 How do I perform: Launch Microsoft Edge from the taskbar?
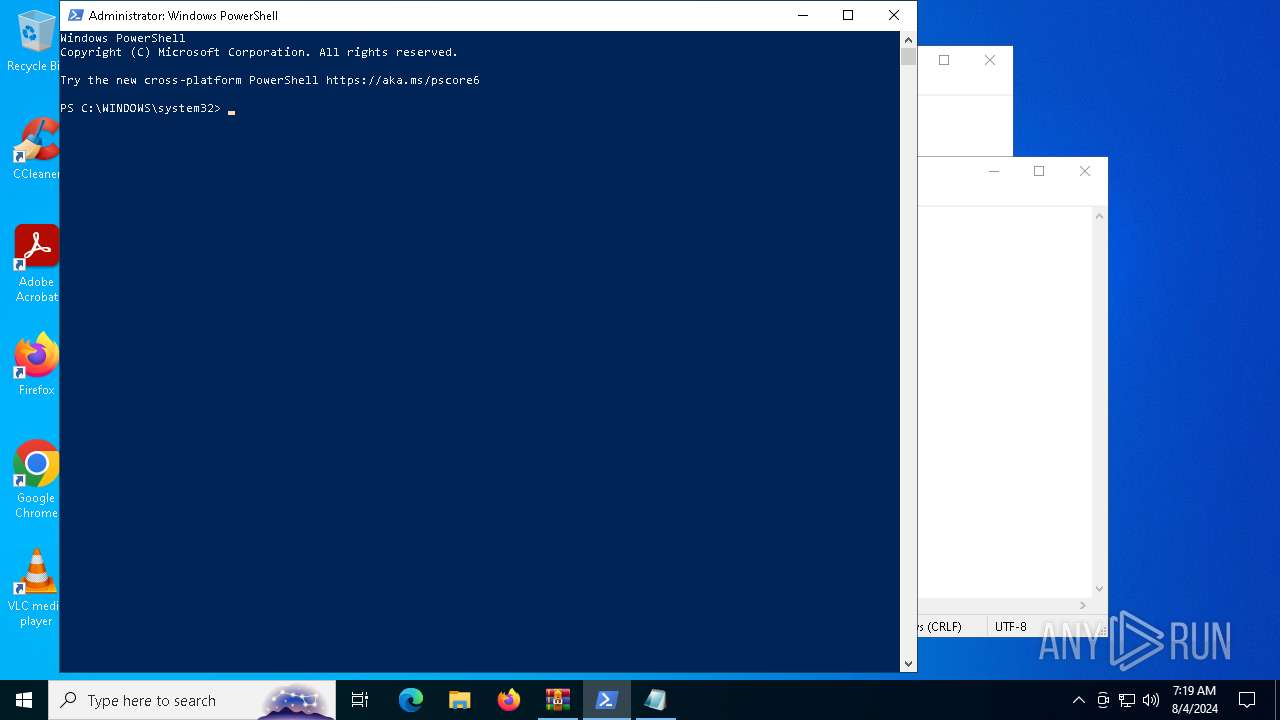click(x=411, y=700)
